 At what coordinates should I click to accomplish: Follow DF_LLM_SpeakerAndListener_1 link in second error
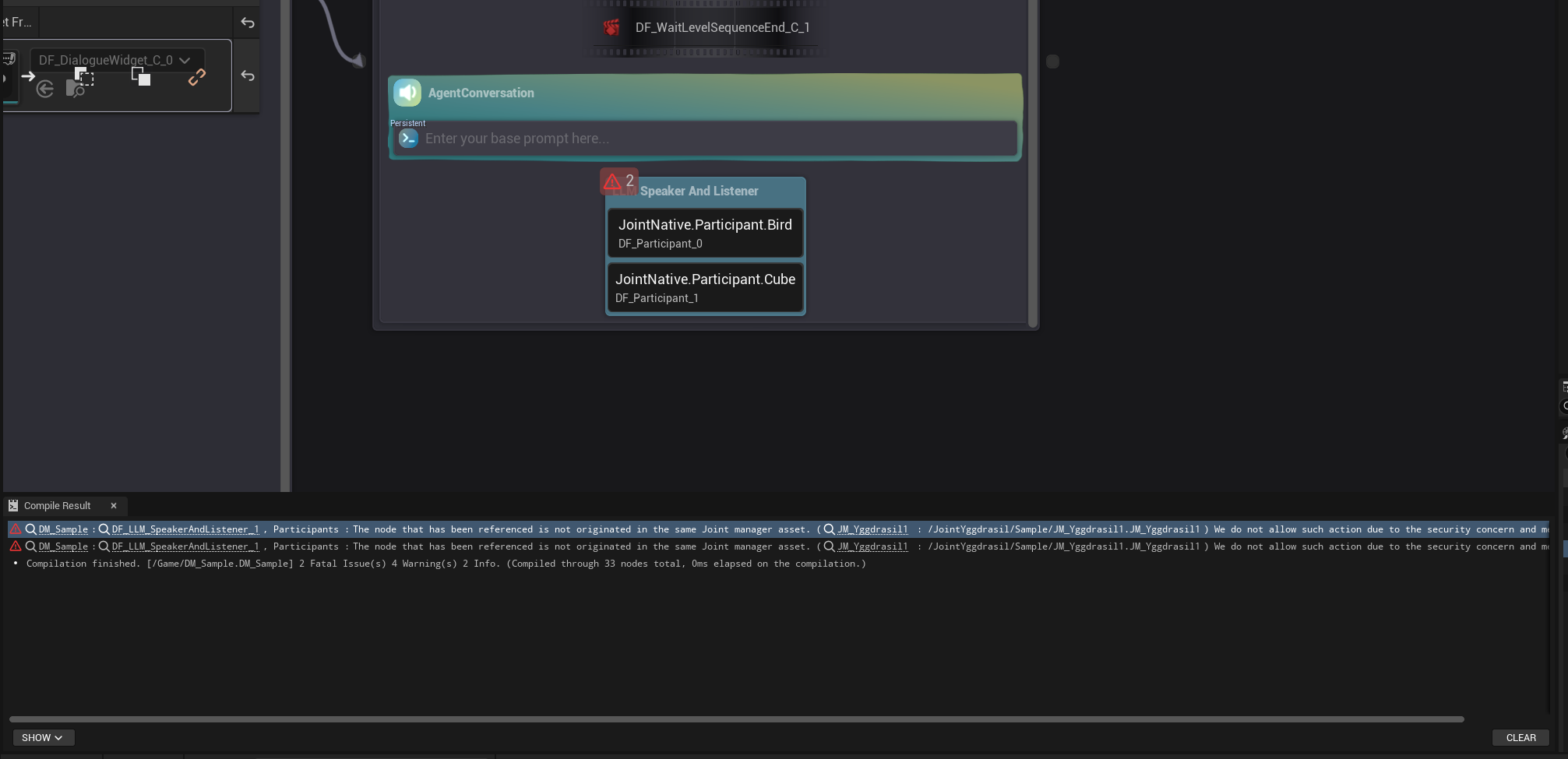click(185, 546)
